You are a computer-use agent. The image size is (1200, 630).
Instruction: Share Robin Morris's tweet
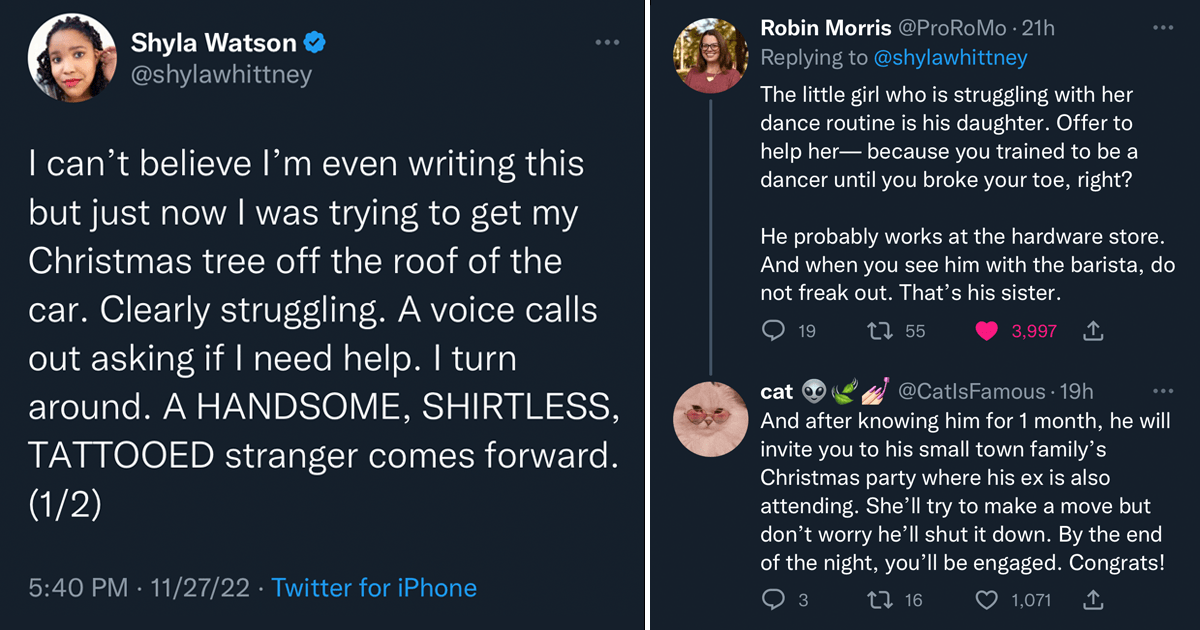click(x=1093, y=330)
